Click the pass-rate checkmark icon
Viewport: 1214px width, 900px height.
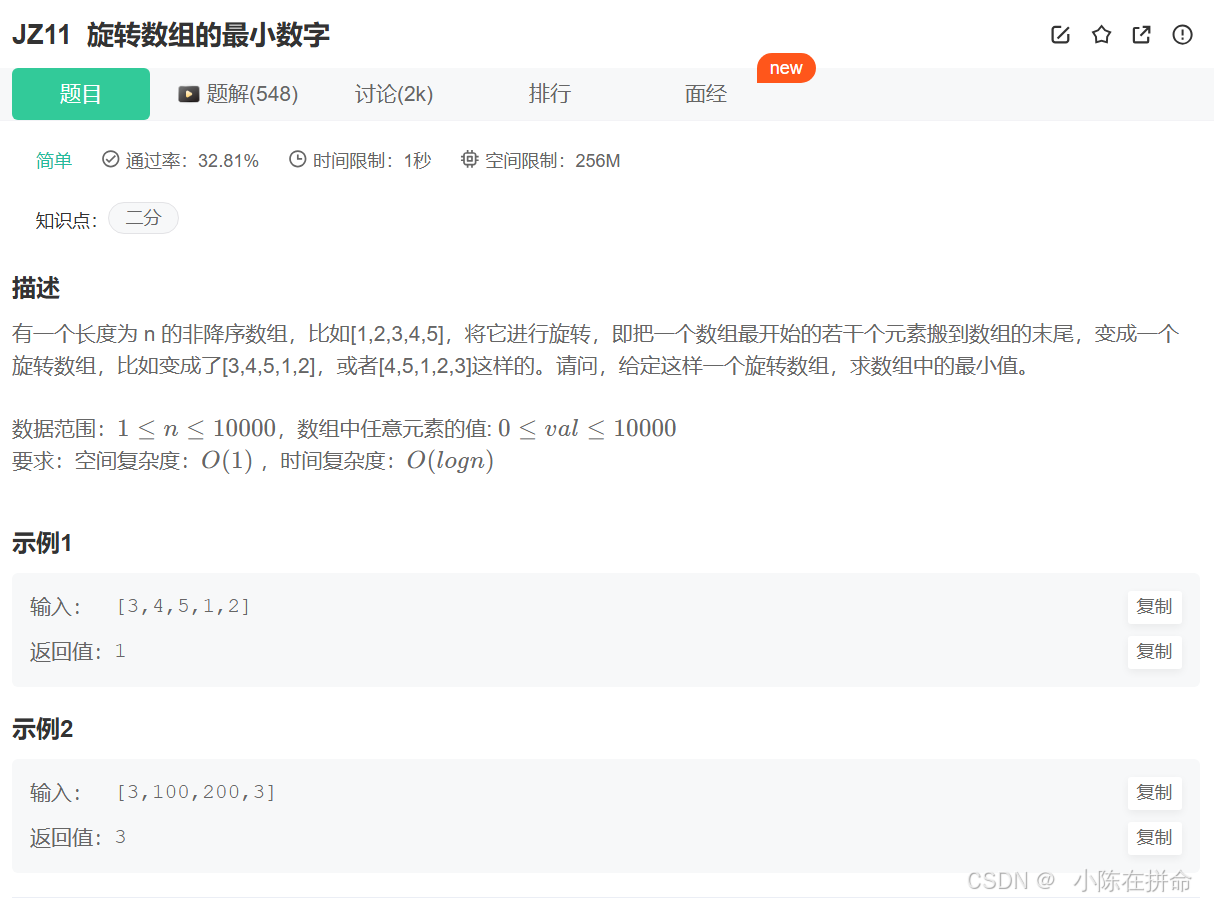111,159
